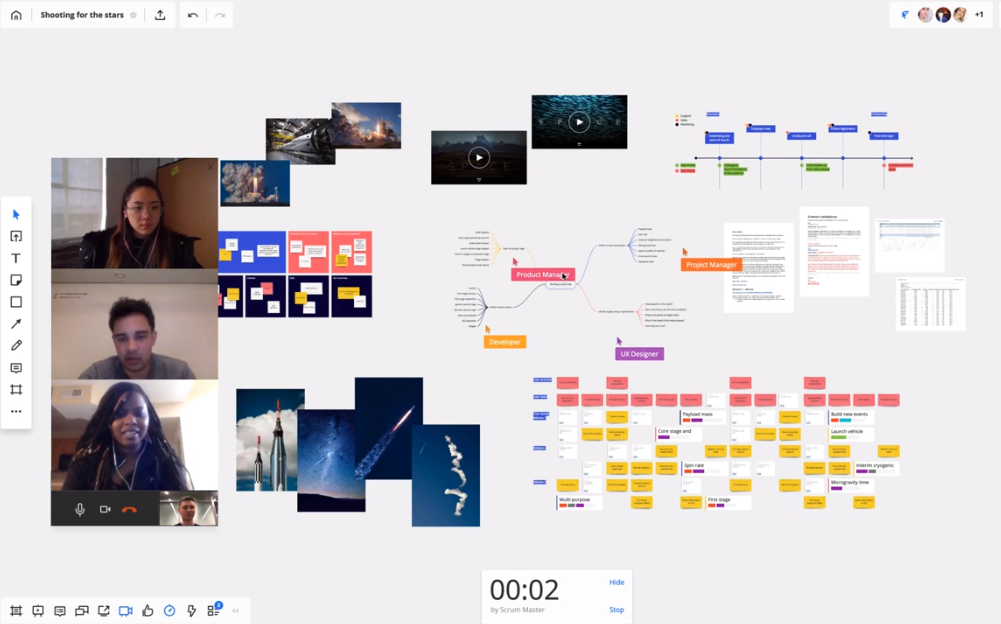Click the 'Shooting for the stars' board title
This screenshot has width=1001, height=624.
82,15
